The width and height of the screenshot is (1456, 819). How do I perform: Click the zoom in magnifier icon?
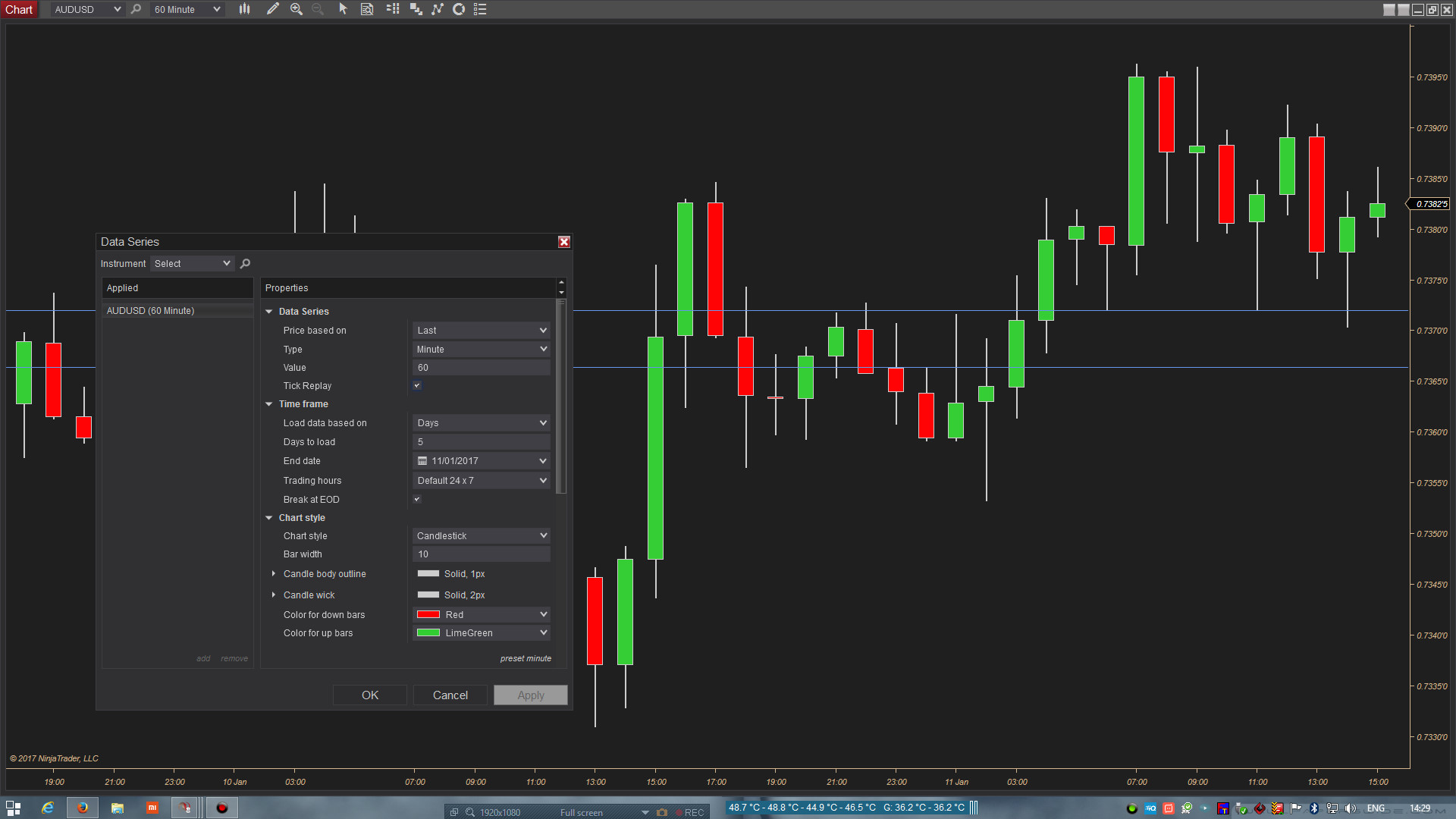coord(296,9)
